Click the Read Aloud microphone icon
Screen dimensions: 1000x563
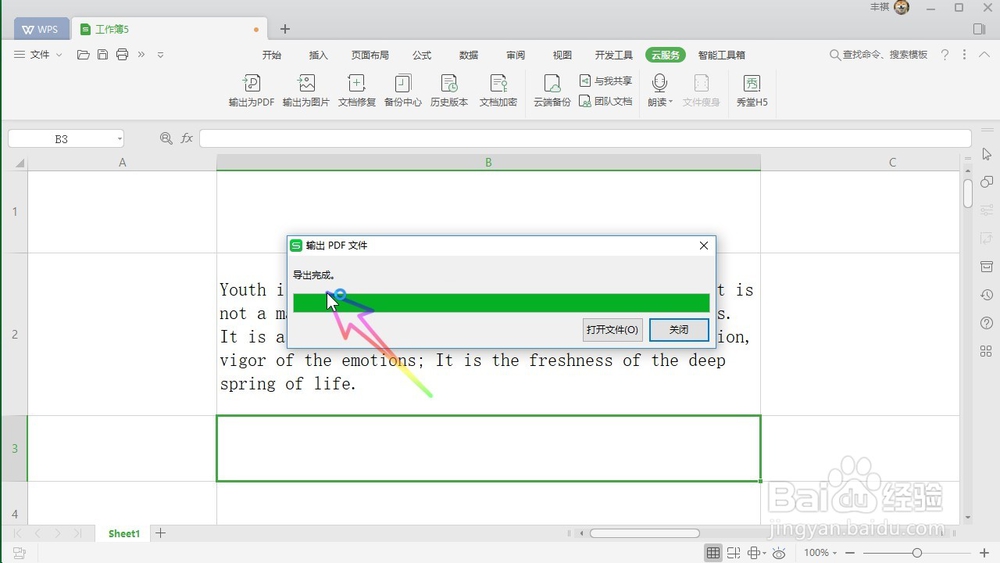pos(659,83)
